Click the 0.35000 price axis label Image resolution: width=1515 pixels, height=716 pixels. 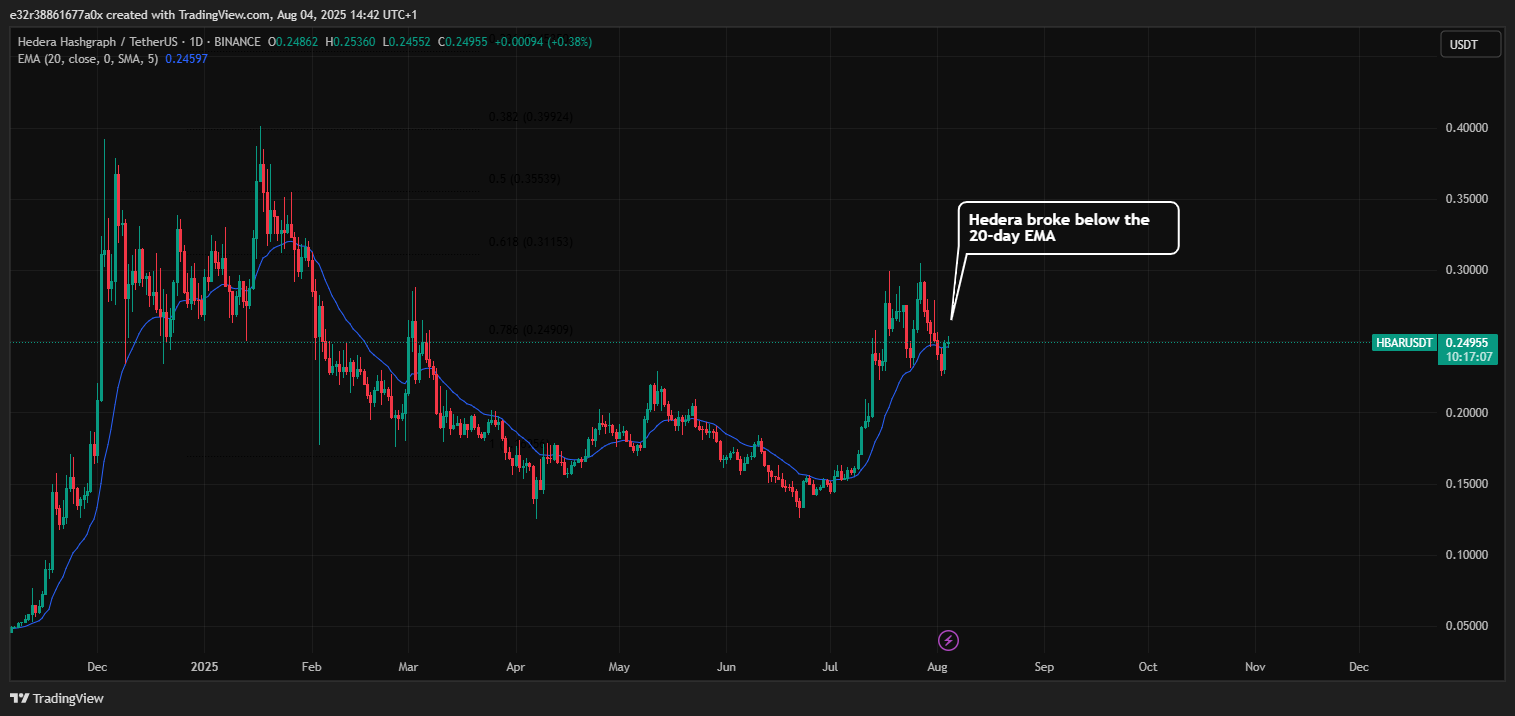[x=1467, y=199]
